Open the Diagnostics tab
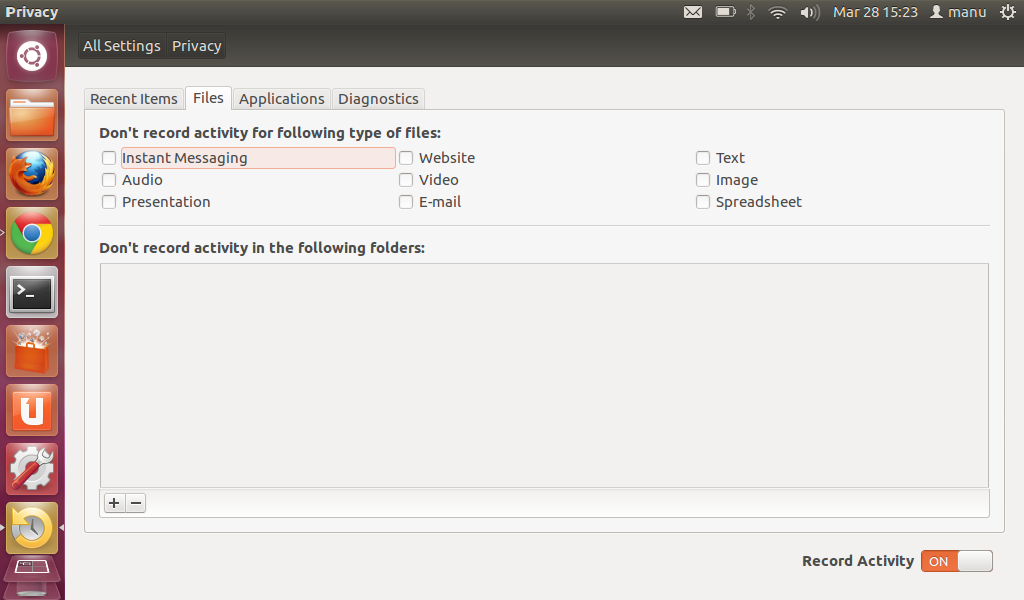Screen dimensions: 1024x600 tap(378, 99)
